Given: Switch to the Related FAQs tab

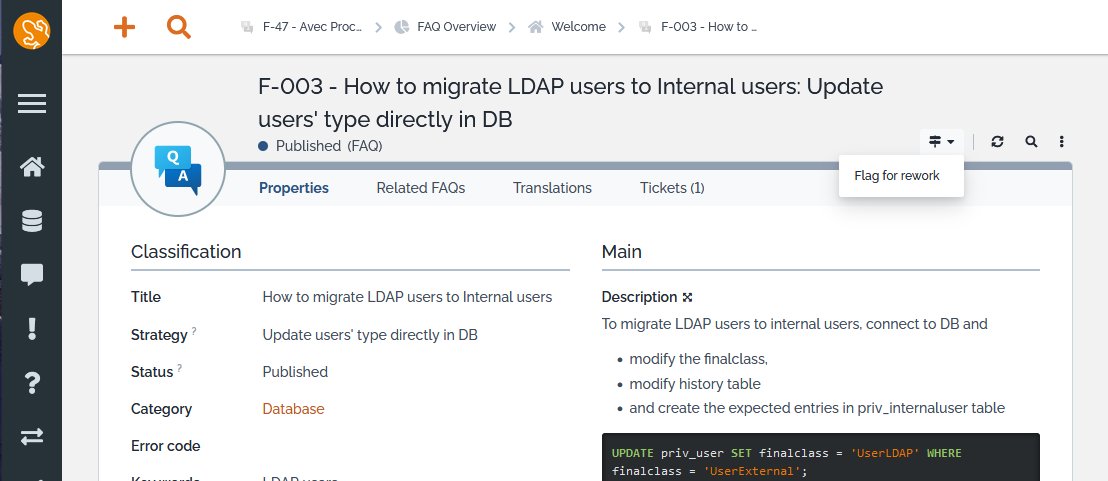Looking at the screenshot, I should click(420, 188).
